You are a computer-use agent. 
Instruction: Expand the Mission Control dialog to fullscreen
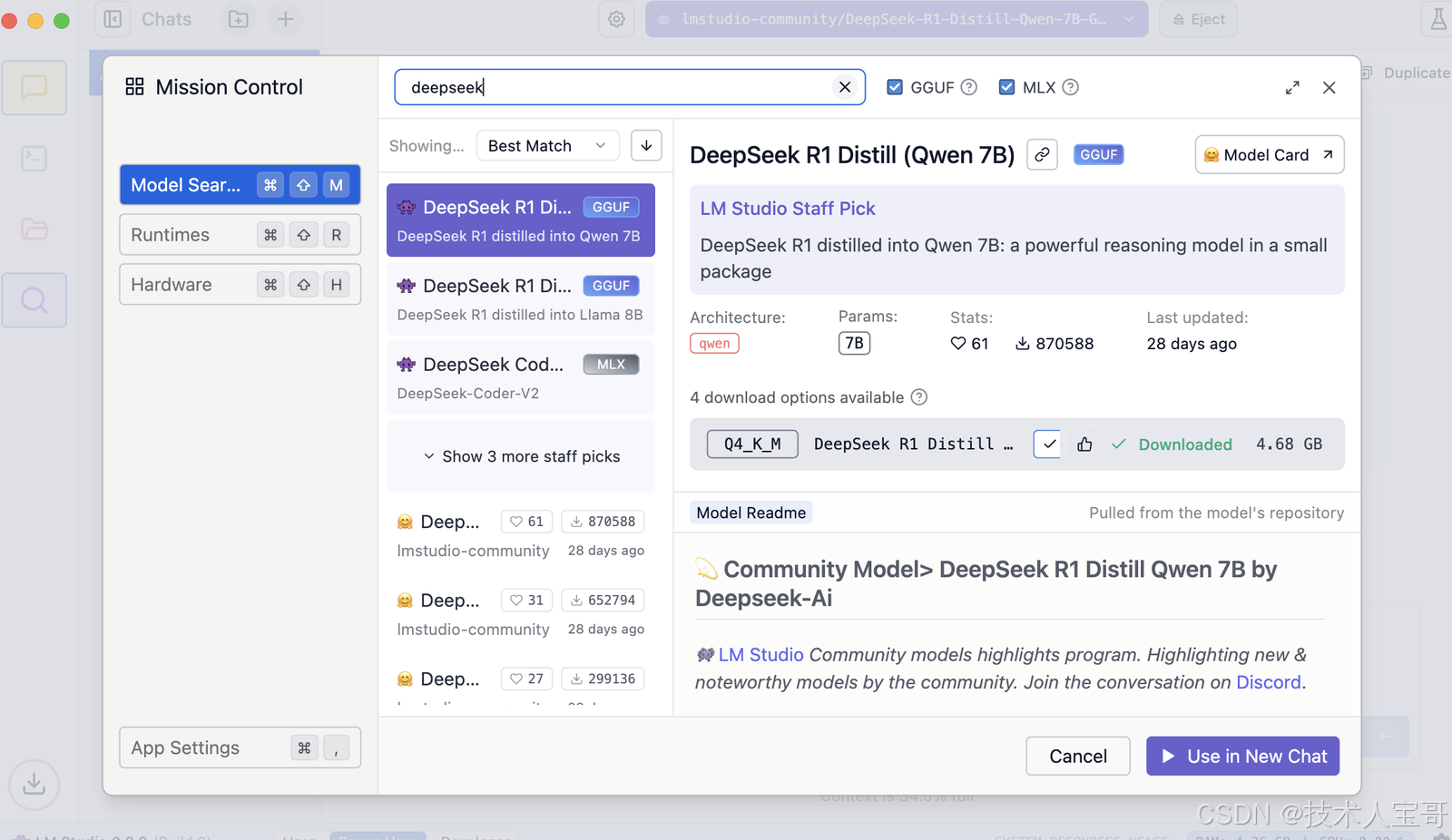pos(1292,87)
